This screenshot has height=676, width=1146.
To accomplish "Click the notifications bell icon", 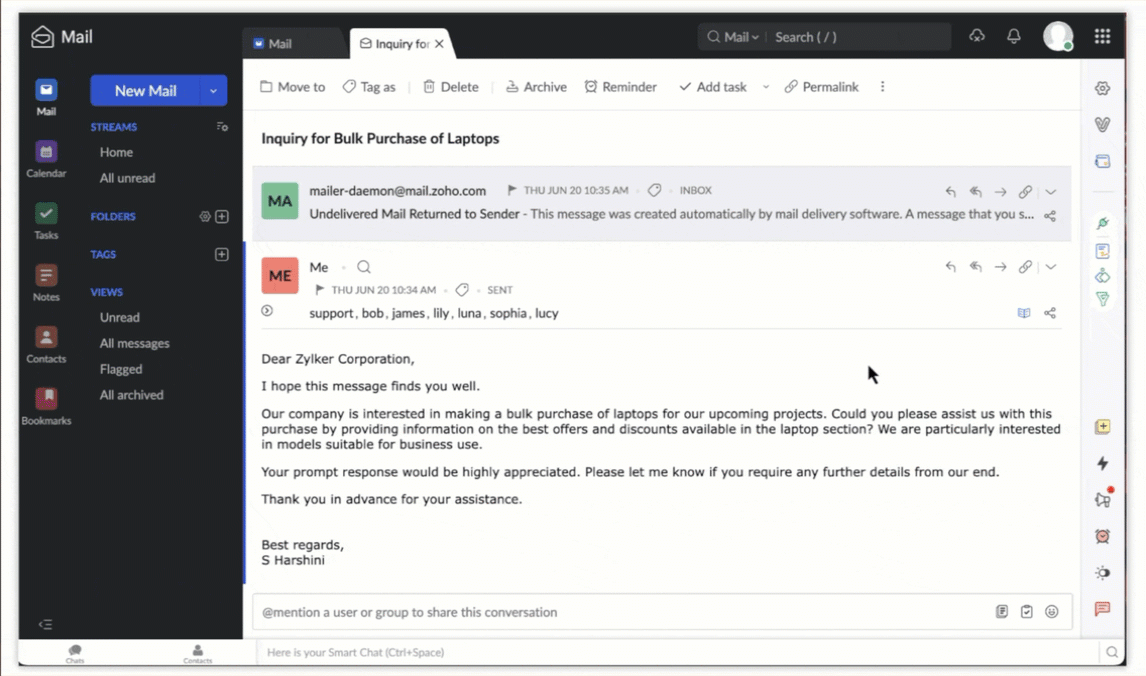I will click(x=1014, y=37).
